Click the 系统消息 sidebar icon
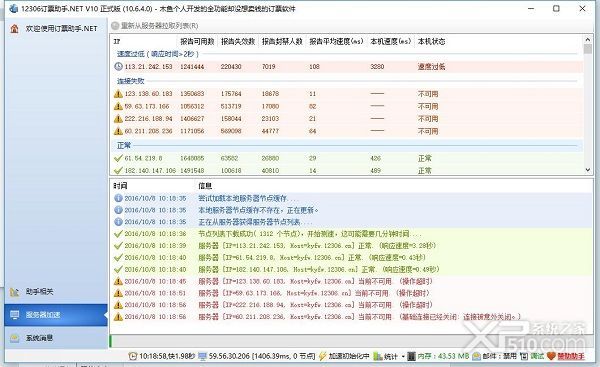This screenshot has width=600, height=367. pos(15,338)
